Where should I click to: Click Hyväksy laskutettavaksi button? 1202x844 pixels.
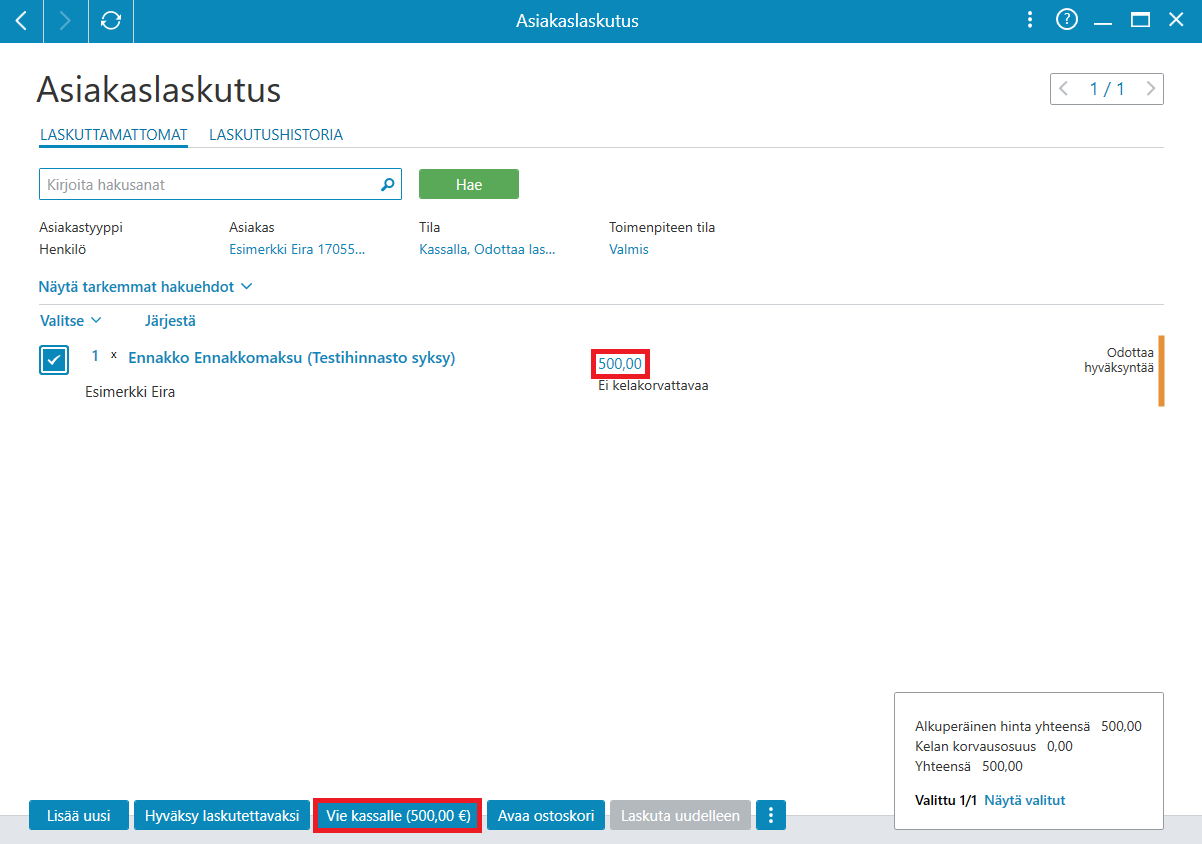(x=222, y=816)
